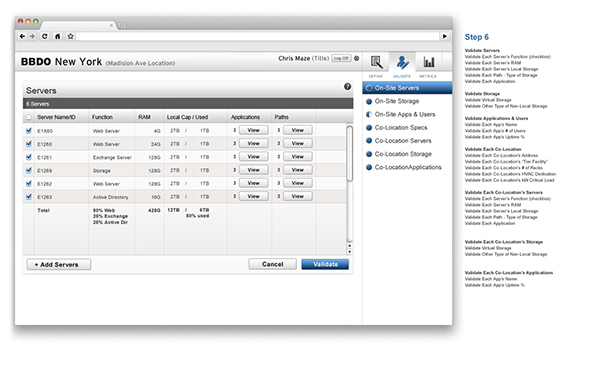Open a new browser tab
This screenshot has width=600, height=388.
pos(122,25)
